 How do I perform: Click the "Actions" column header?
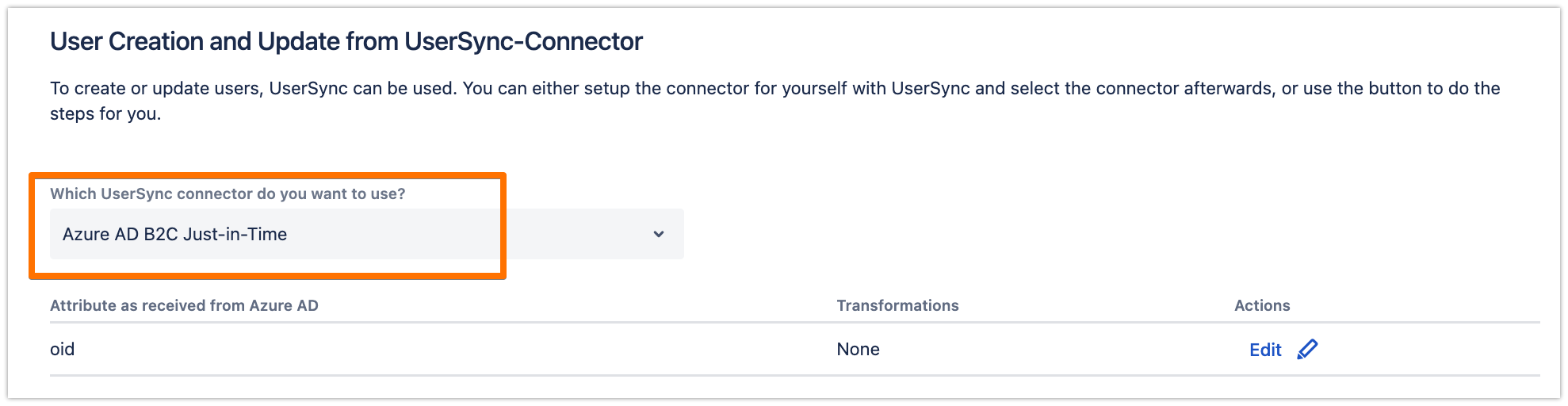1262,305
